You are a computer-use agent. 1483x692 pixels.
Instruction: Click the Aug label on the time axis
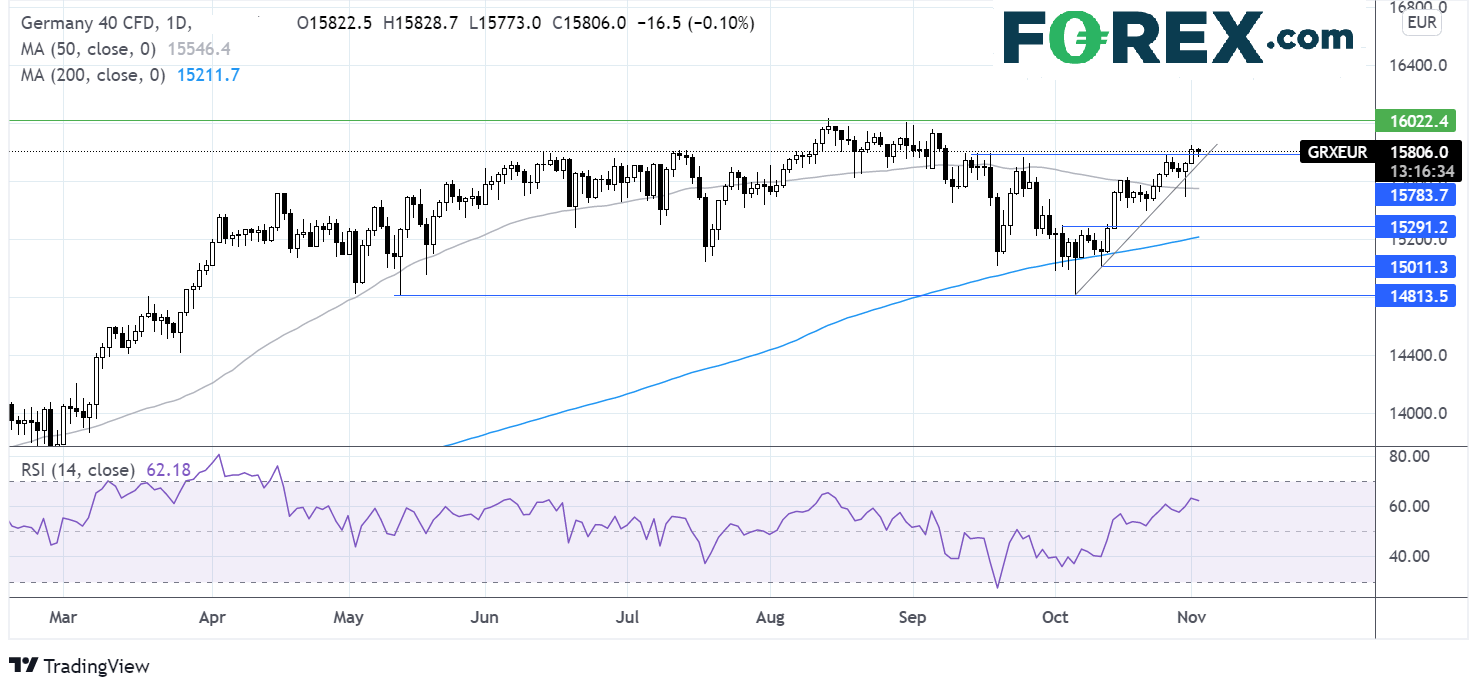(x=773, y=618)
